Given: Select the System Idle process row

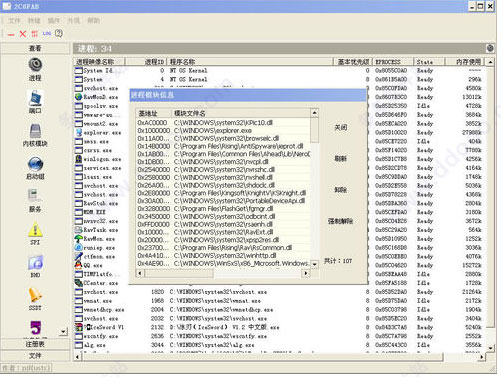Looking at the screenshot, I should (x=279, y=71).
